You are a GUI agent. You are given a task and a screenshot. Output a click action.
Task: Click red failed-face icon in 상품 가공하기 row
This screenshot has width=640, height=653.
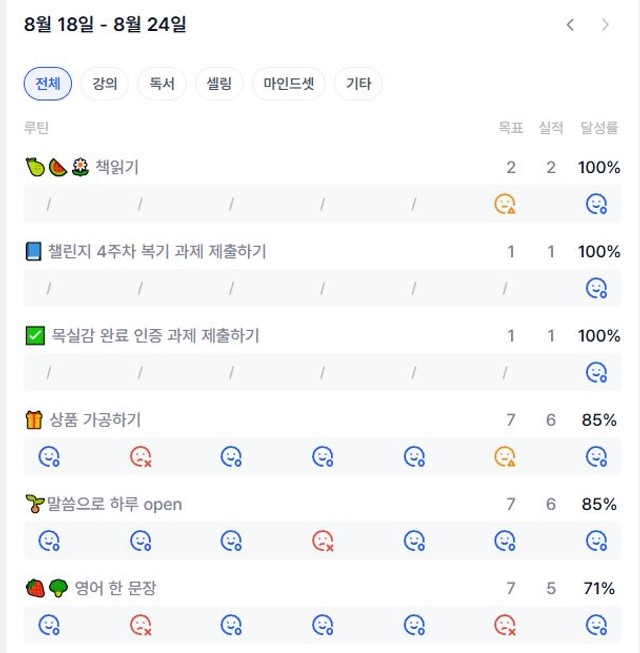point(141,456)
